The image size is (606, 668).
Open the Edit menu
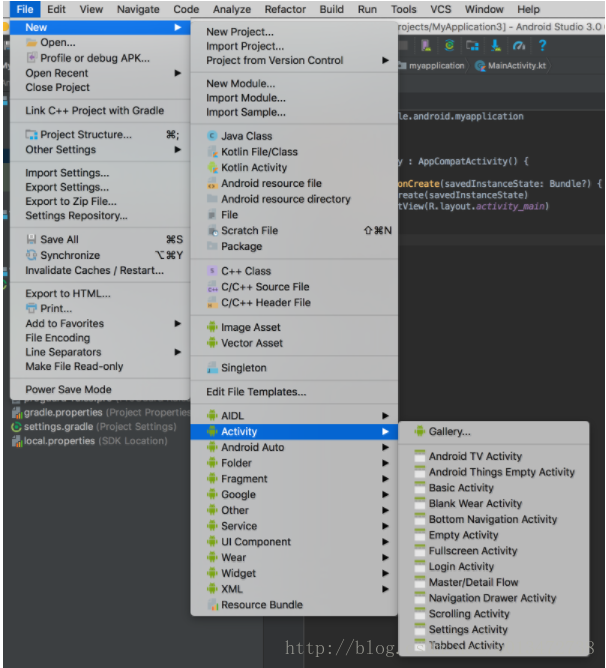56,9
